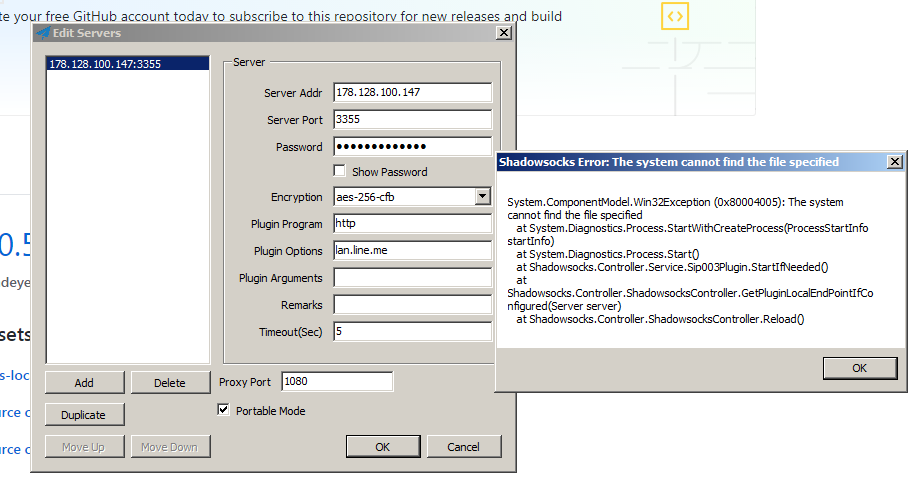This screenshot has height=489, width=923.
Task: Click the Server Addr input field
Action: pos(412,92)
